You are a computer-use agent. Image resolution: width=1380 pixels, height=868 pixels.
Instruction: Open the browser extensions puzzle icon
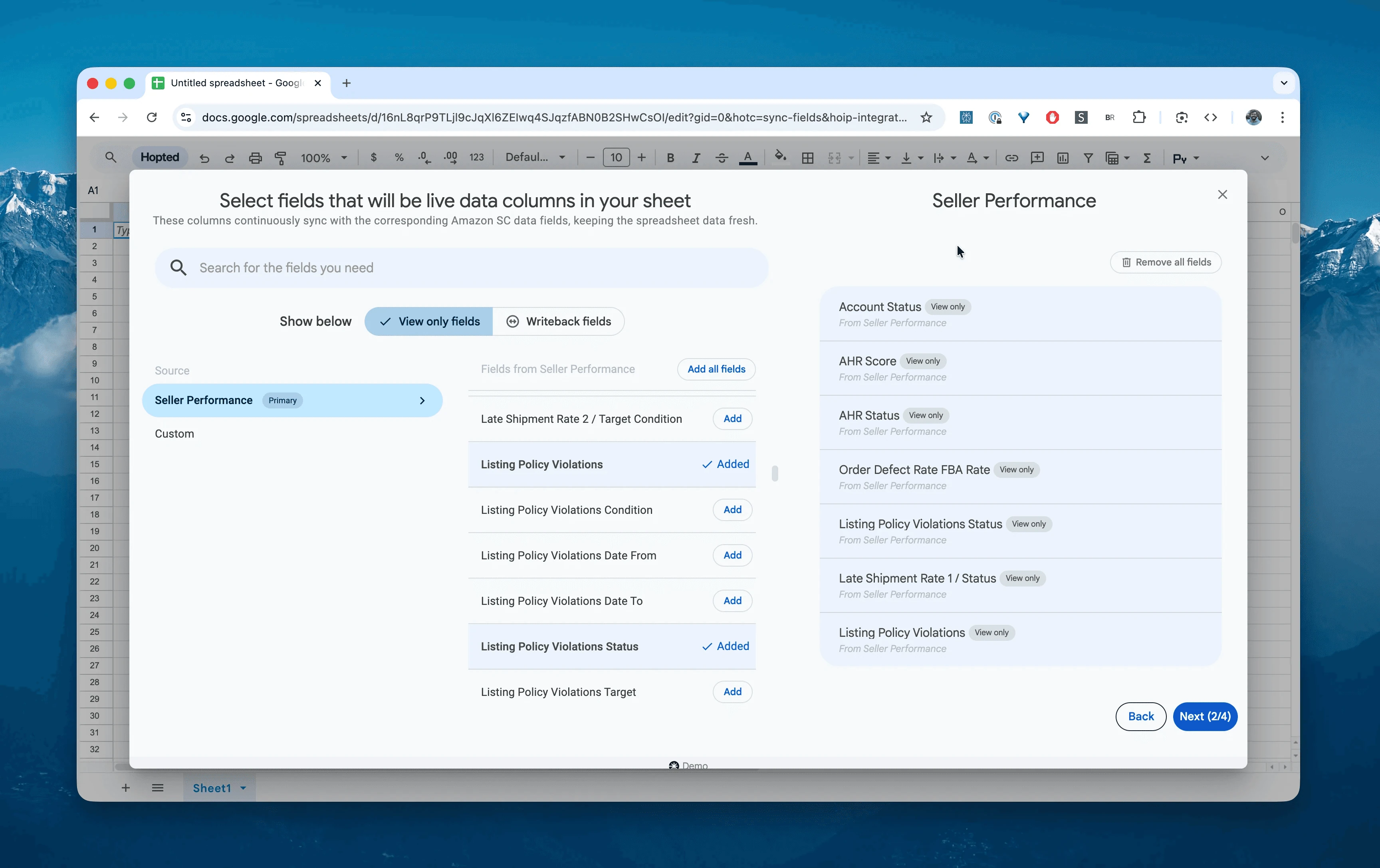(1139, 117)
